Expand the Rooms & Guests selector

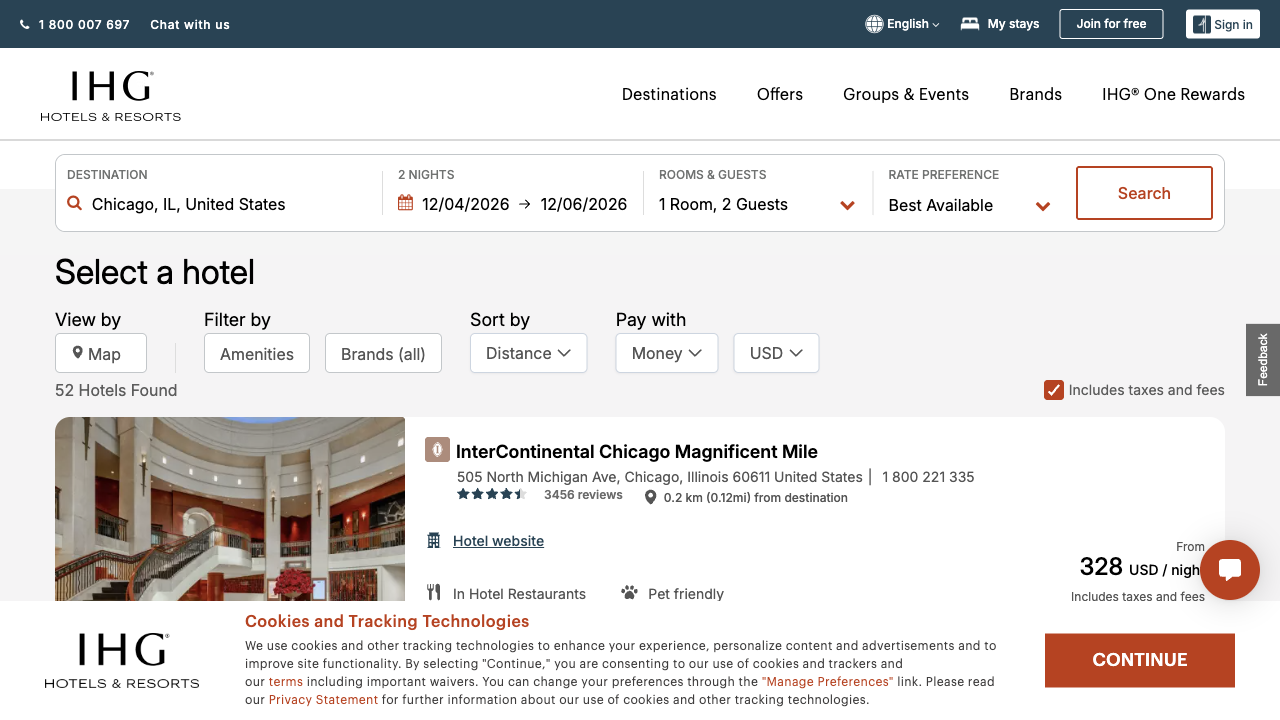[x=757, y=204]
